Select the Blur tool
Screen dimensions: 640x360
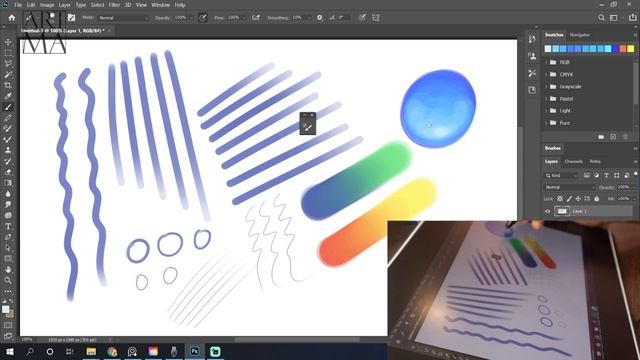pos(8,193)
